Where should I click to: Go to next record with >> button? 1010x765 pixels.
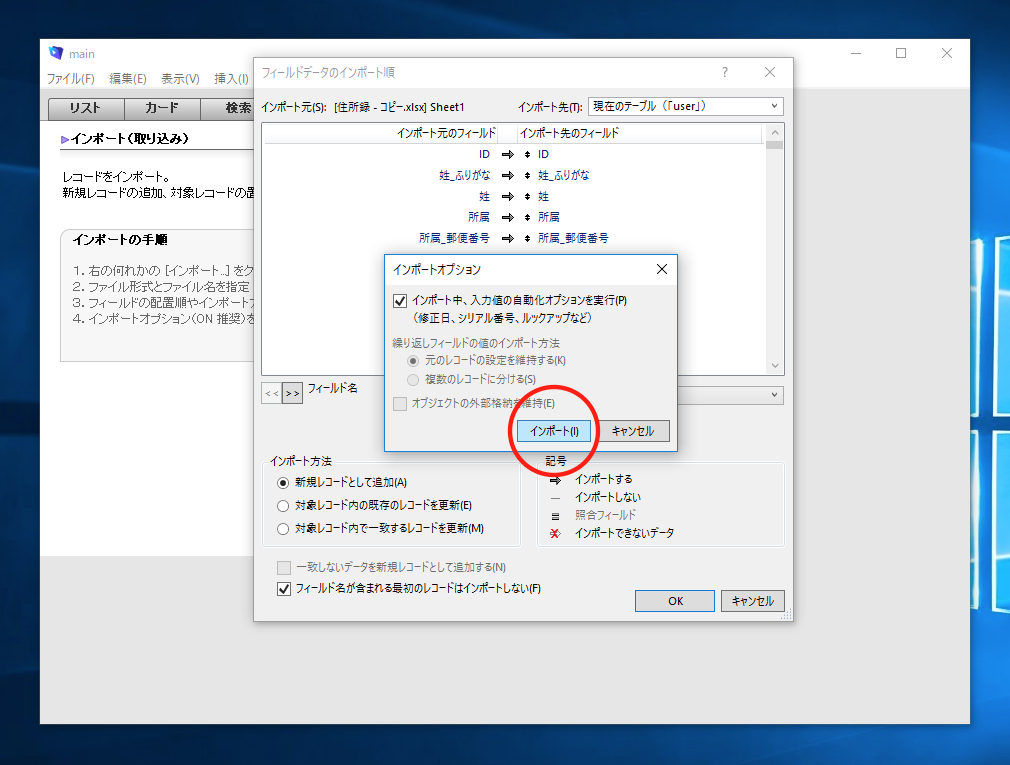[x=292, y=394]
